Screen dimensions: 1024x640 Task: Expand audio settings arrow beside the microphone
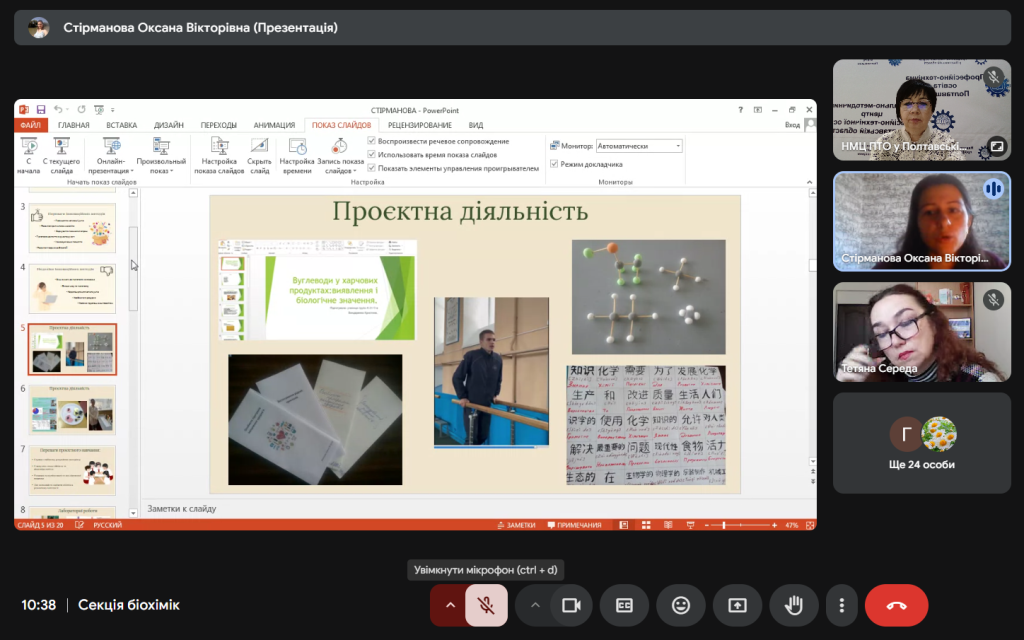coord(449,605)
